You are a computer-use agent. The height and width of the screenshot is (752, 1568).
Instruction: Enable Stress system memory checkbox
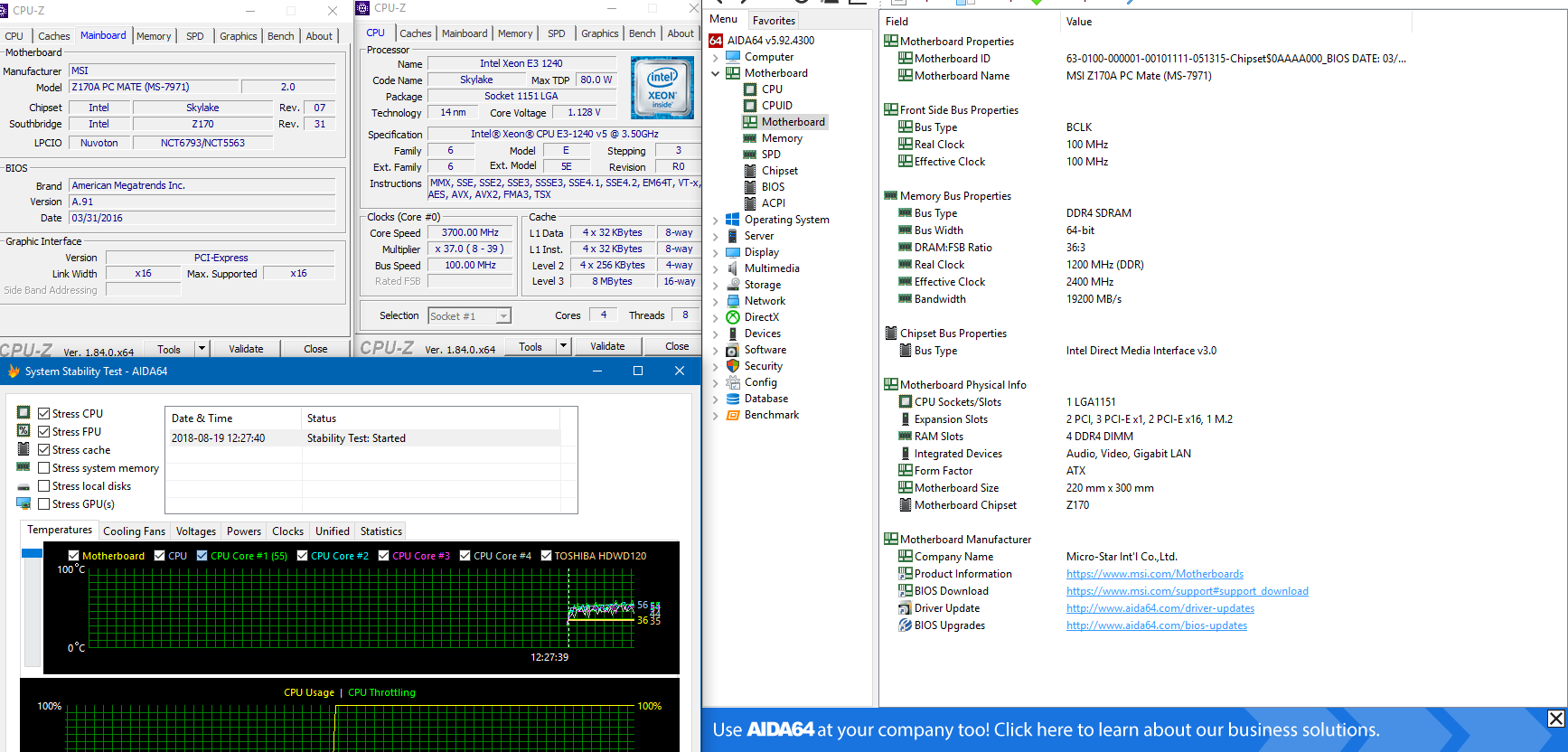43,468
